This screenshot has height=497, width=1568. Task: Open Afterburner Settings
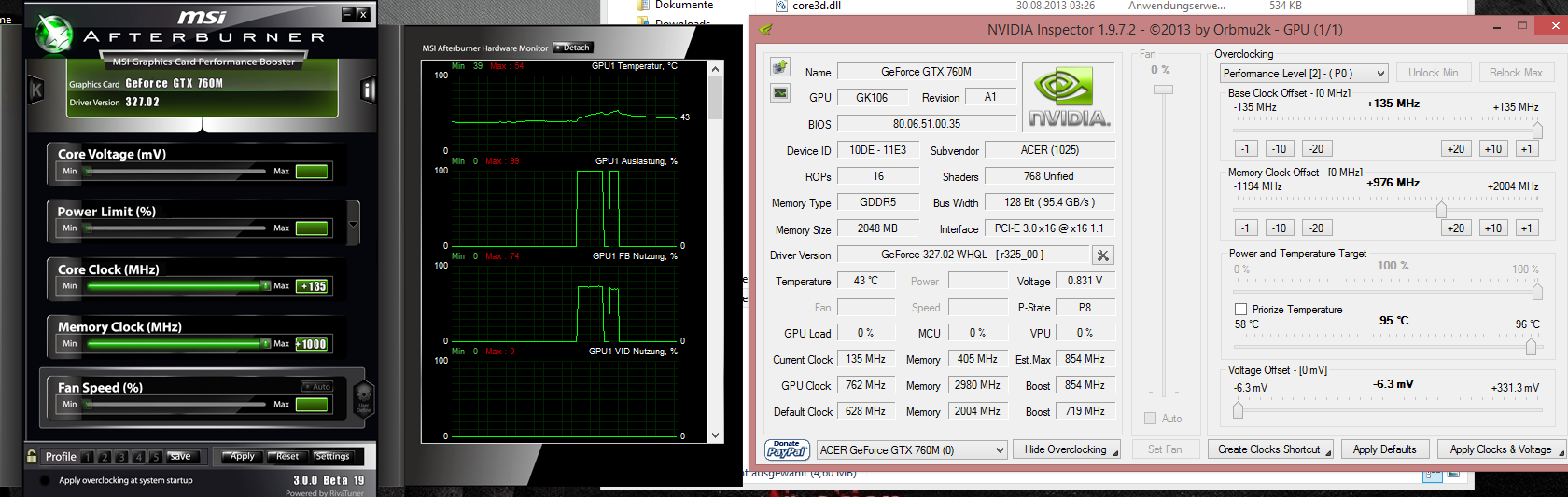click(332, 457)
